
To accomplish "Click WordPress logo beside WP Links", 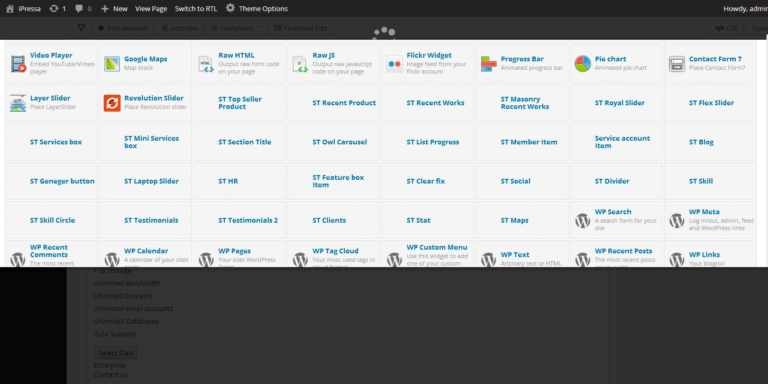I will click(x=677, y=260).
